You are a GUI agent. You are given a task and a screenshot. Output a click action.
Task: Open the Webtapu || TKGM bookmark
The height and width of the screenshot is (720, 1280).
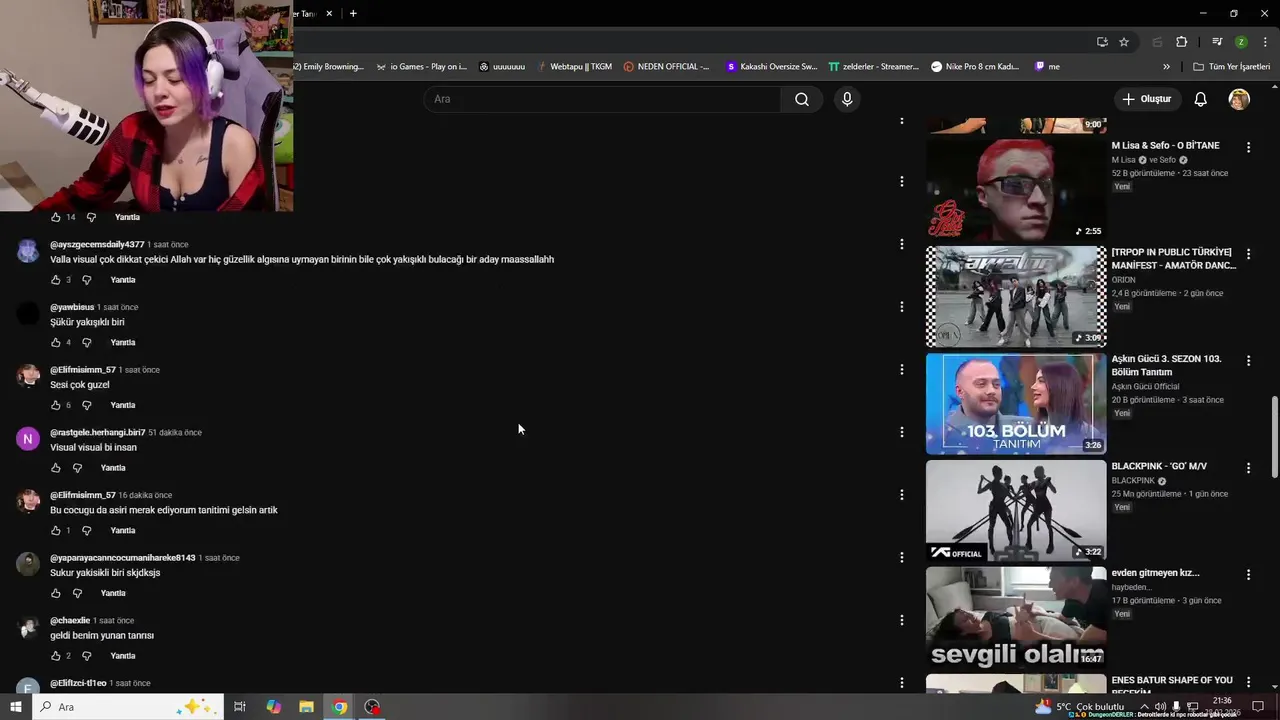574,67
